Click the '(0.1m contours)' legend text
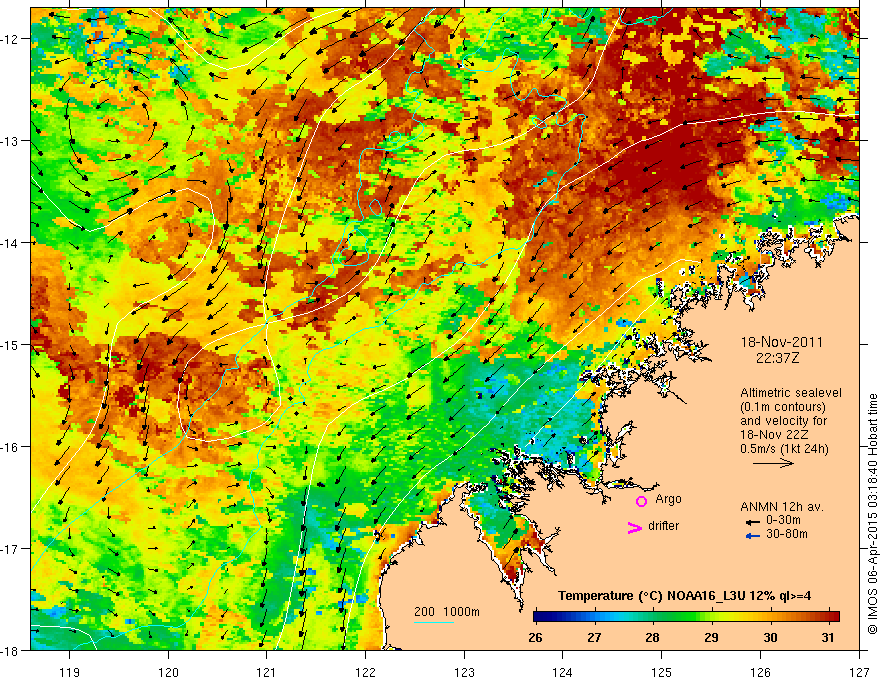This screenshot has width=880, height=680. coord(783,407)
